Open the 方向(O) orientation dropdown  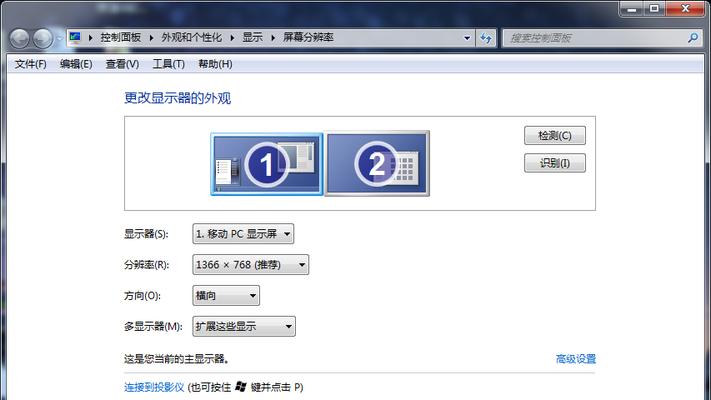[226, 296]
